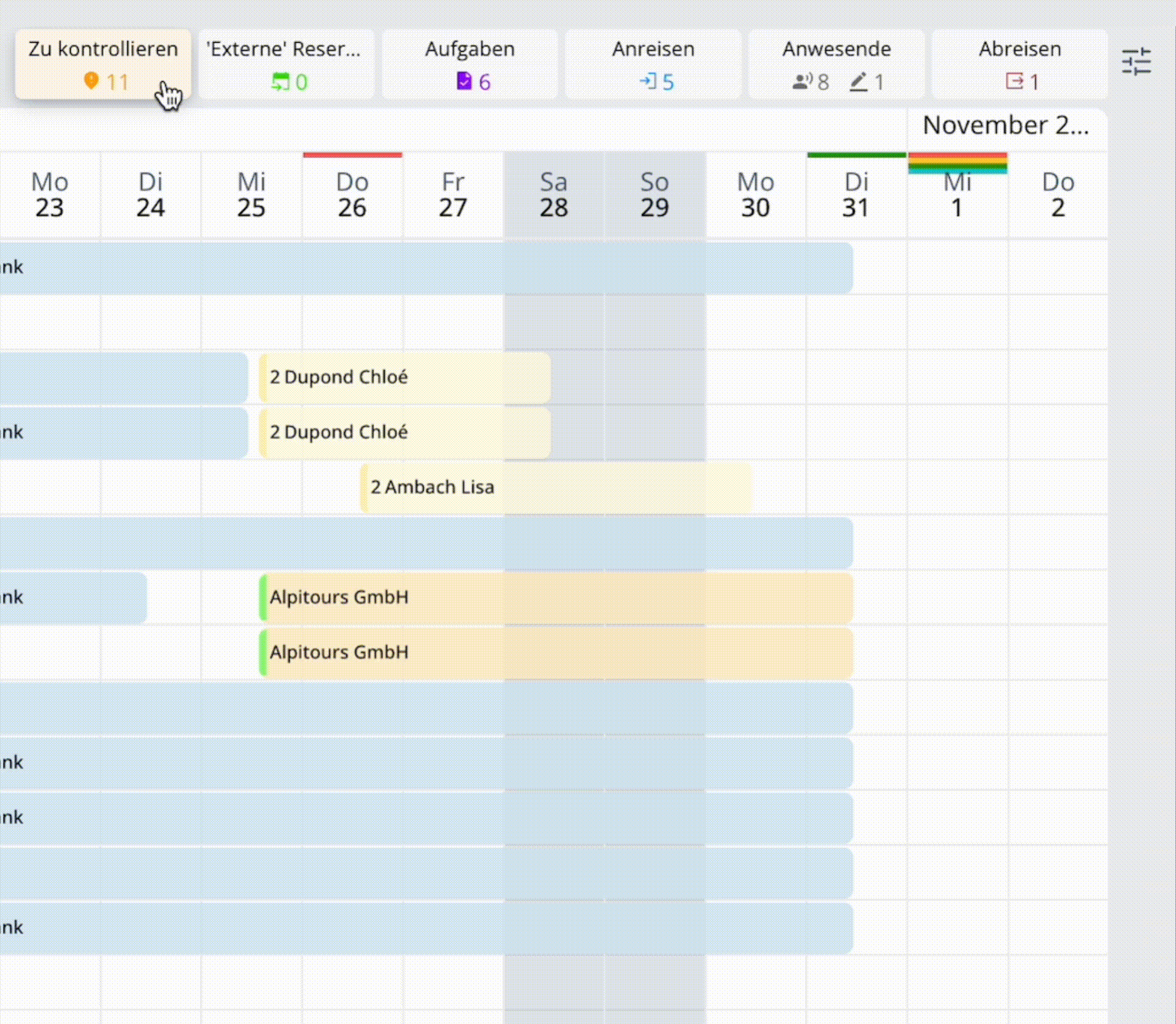This screenshot has width=1176, height=1024.
Task: Open the Abreisen card
Action: pos(1019,50)
